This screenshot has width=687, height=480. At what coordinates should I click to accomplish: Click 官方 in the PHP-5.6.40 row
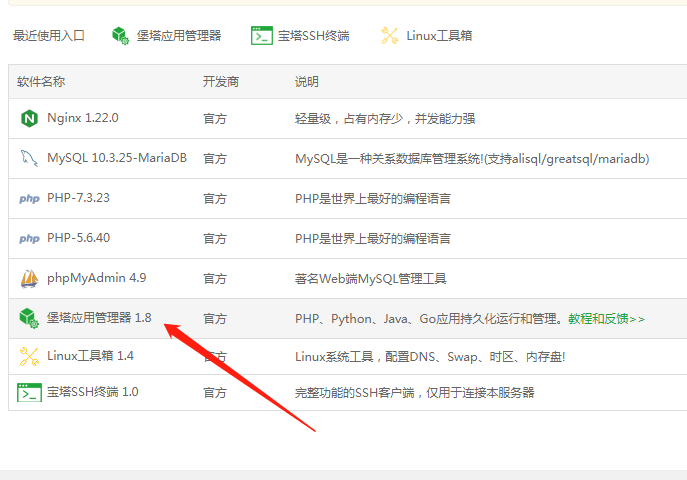215,239
